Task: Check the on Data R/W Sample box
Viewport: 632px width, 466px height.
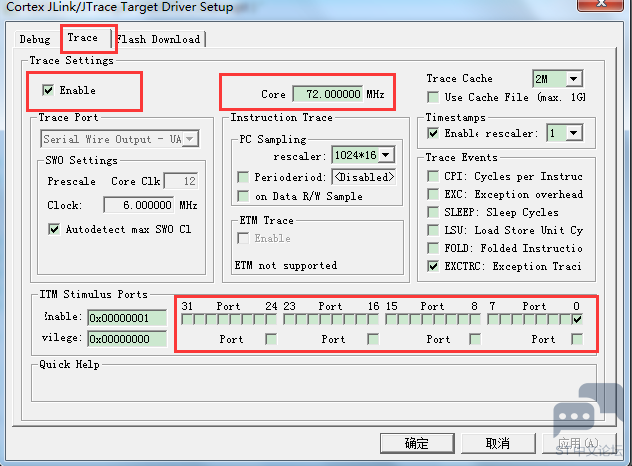Action: pyautogui.click(x=243, y=196)
